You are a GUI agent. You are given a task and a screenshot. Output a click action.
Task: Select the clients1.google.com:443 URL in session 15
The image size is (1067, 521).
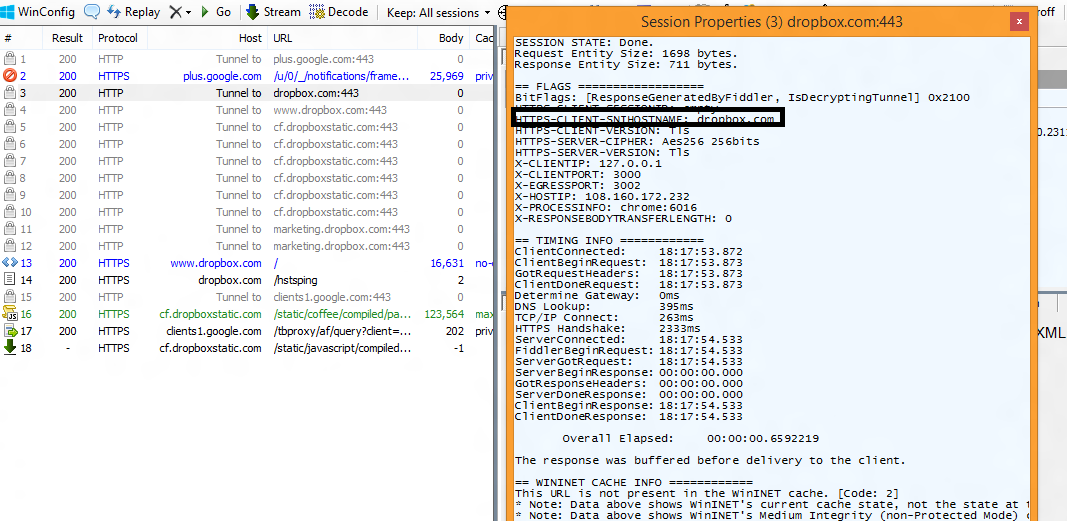point(332,297)
